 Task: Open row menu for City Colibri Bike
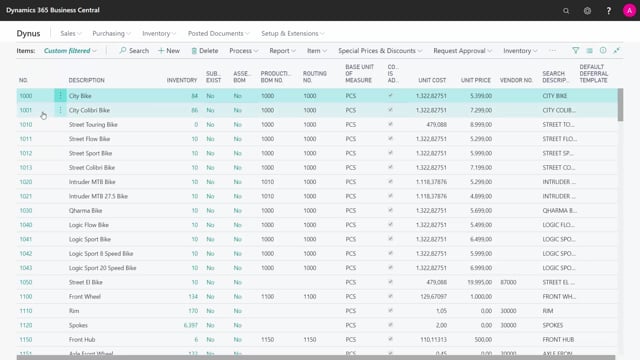(x=60, y=110)
